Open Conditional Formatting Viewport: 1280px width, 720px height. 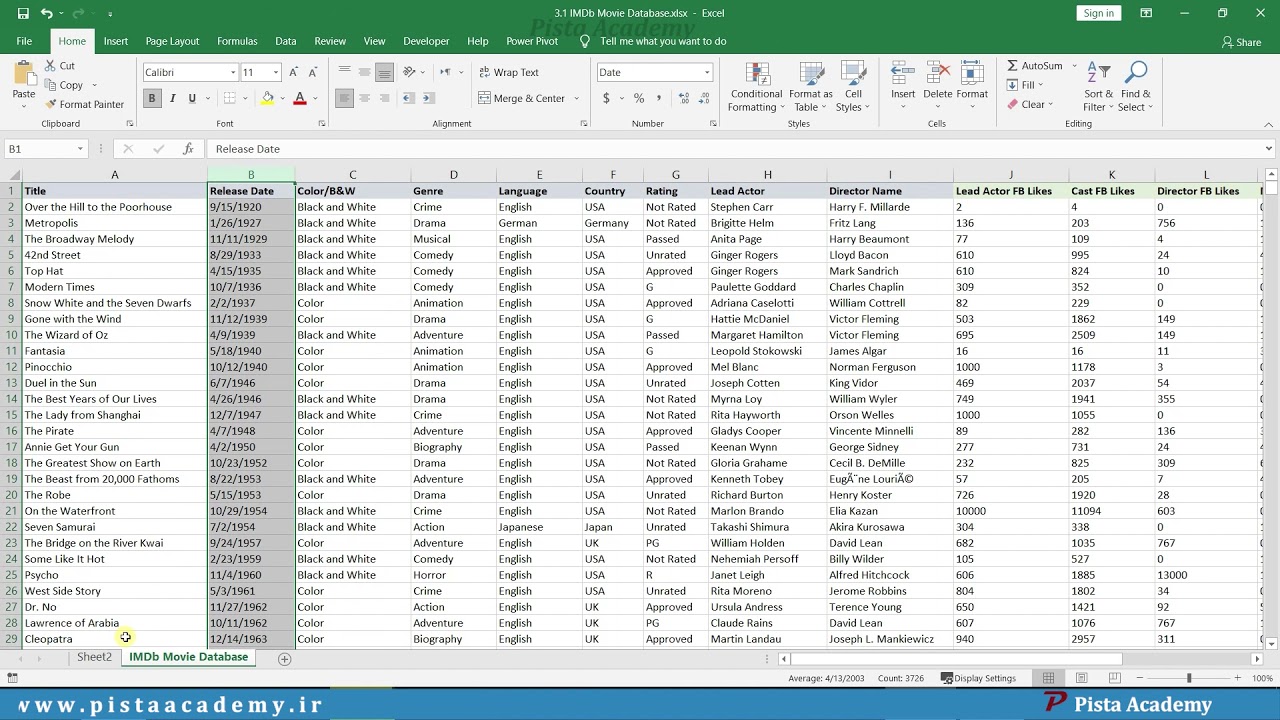pos(756,88)
